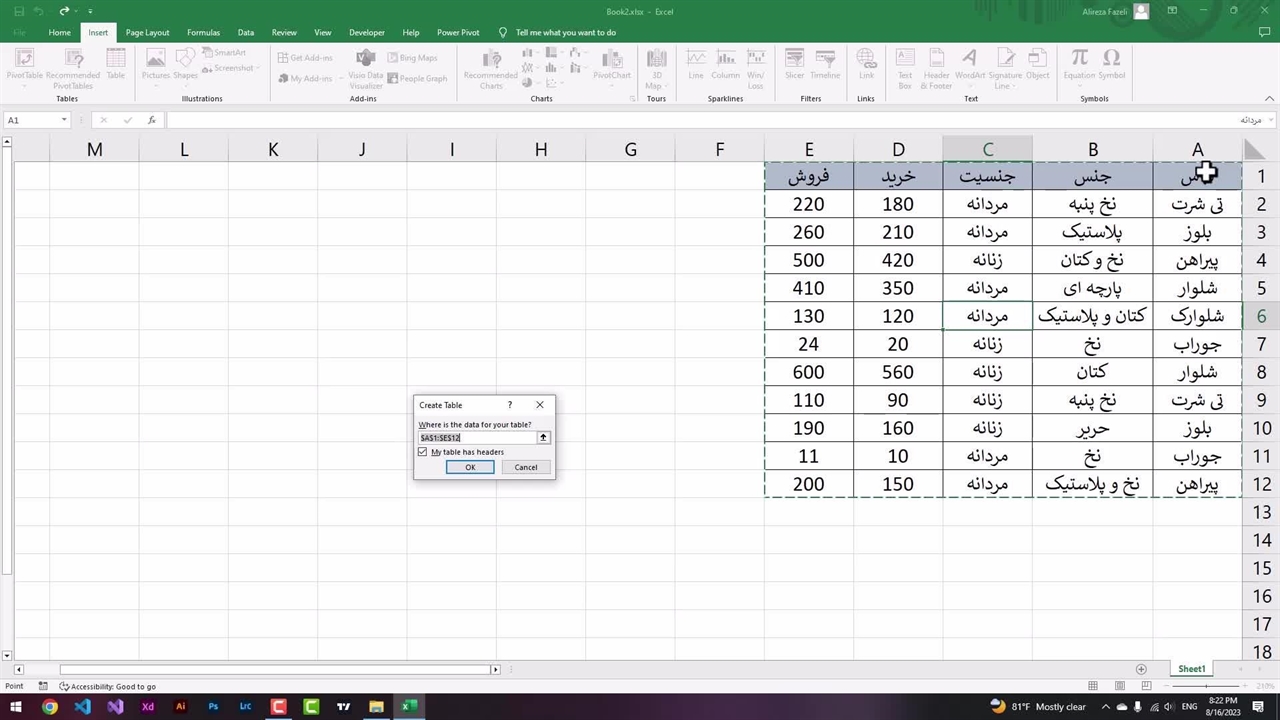Open Photoshop from the taskbar
Viewport: 1280px width, 720px height.
pyautogui.click(x=213, y=707)
